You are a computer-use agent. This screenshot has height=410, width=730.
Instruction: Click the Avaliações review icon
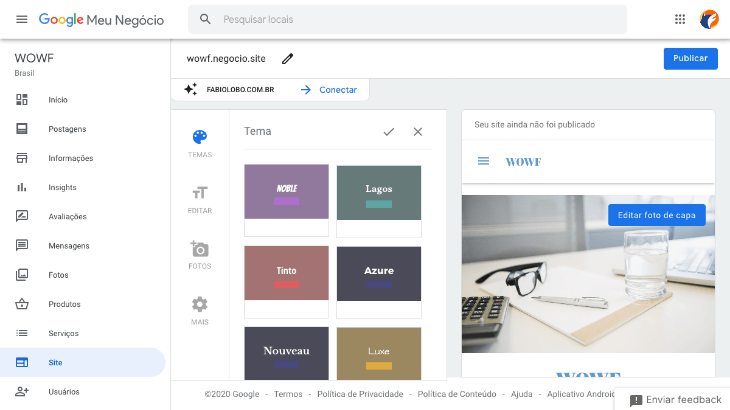coord(22,216)
